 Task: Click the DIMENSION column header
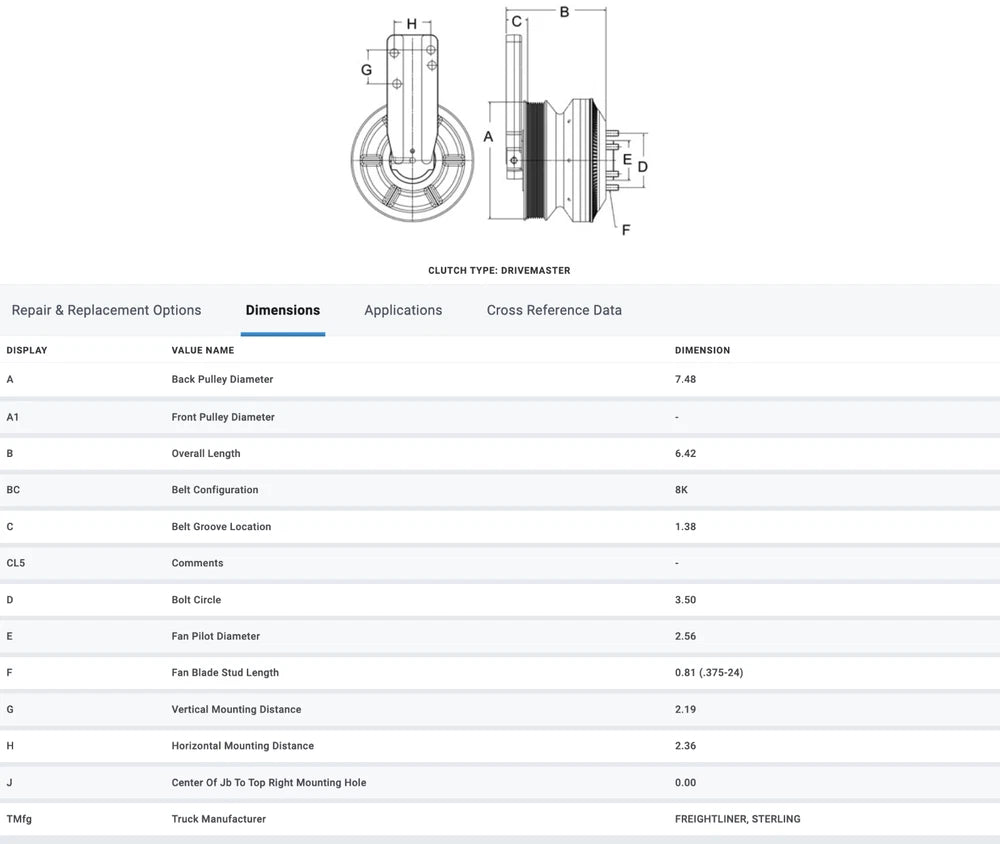click(x=702, y=351)
